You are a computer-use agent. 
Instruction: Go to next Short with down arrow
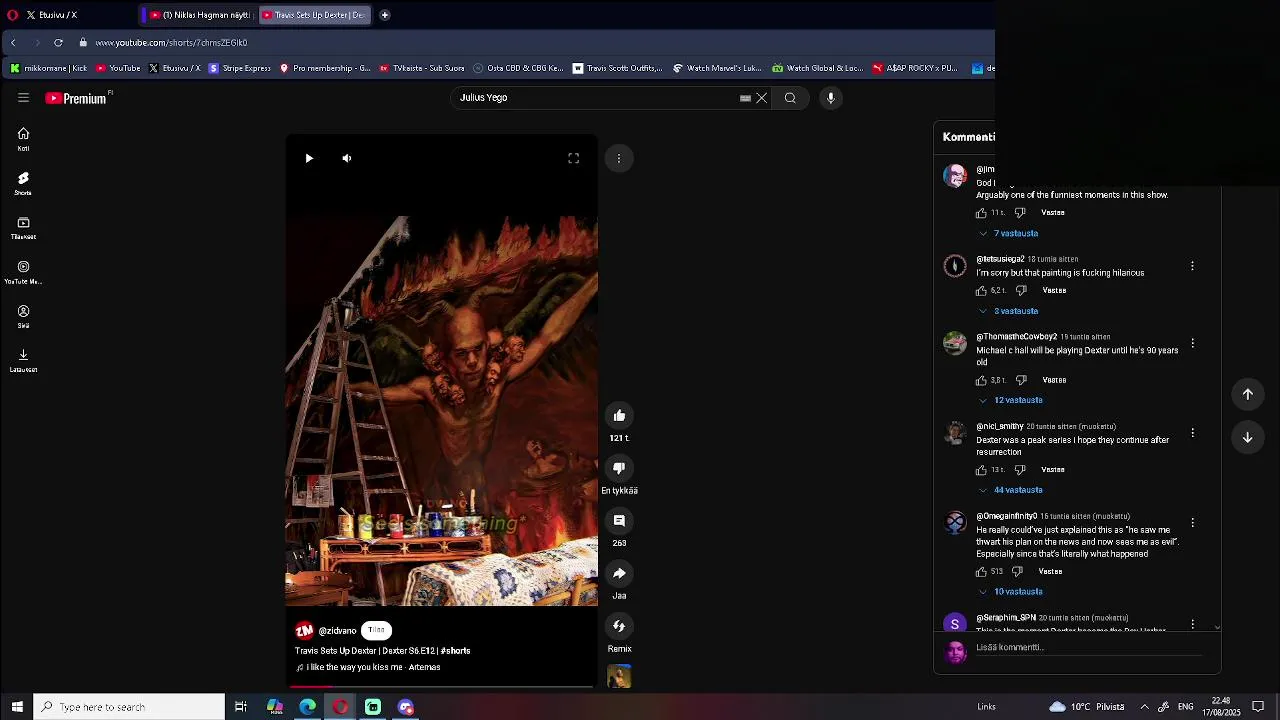coord(1248,437)
